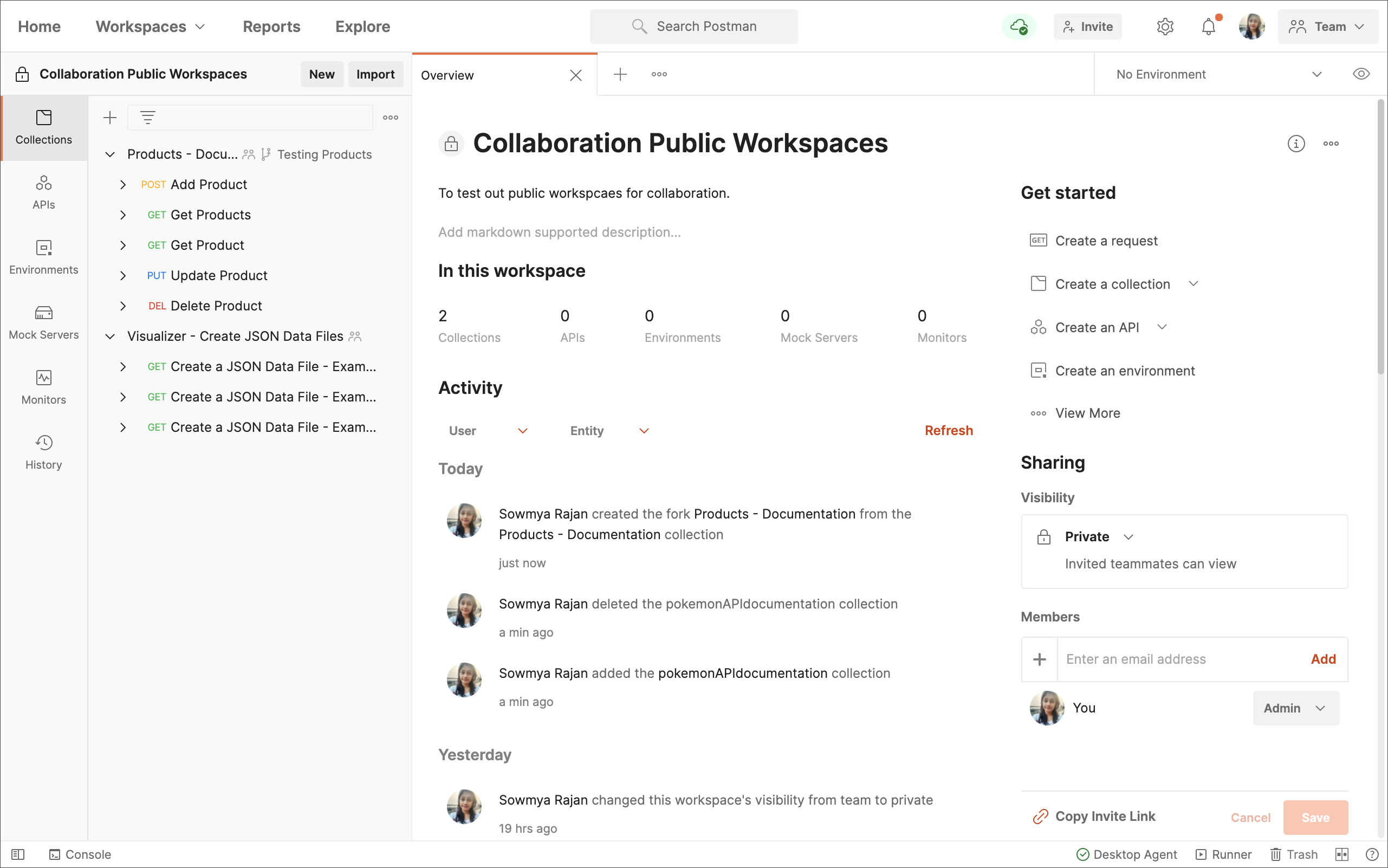Viewport: 1388px width, 868px height.
Task: Open a new tab with plus icon
Action: point(620,74)
